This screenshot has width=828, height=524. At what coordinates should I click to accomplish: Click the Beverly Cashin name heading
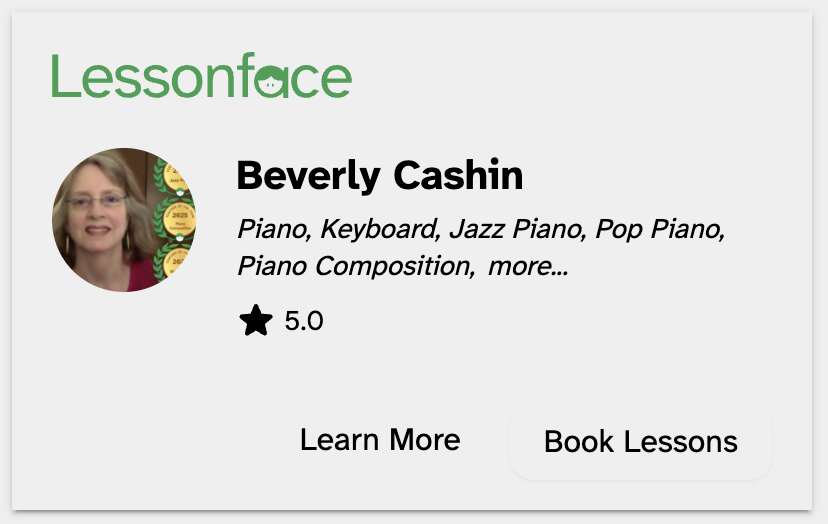pyautogui.click(x=379, y=176)
